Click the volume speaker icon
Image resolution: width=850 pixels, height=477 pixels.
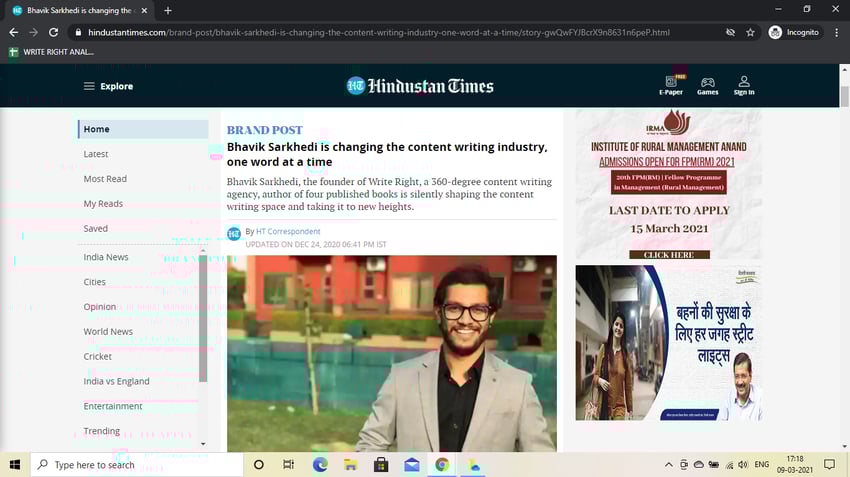(743, 465)
